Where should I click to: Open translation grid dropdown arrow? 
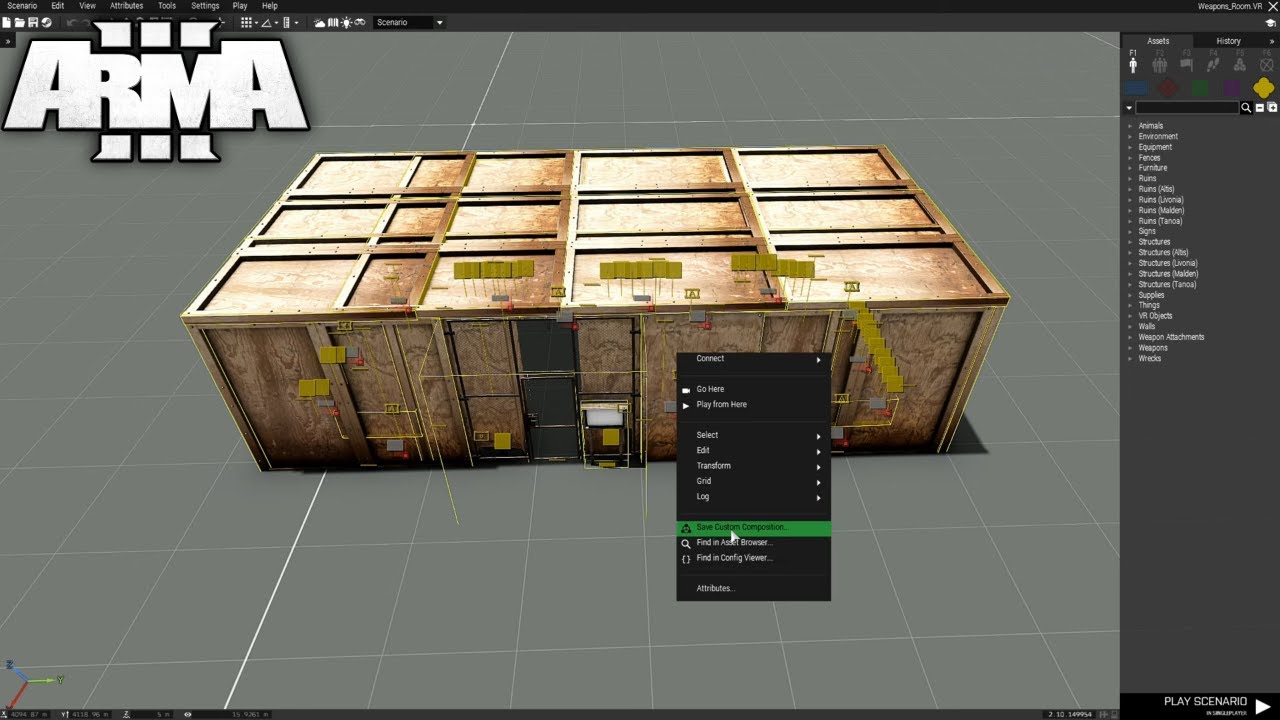point(256,23)
